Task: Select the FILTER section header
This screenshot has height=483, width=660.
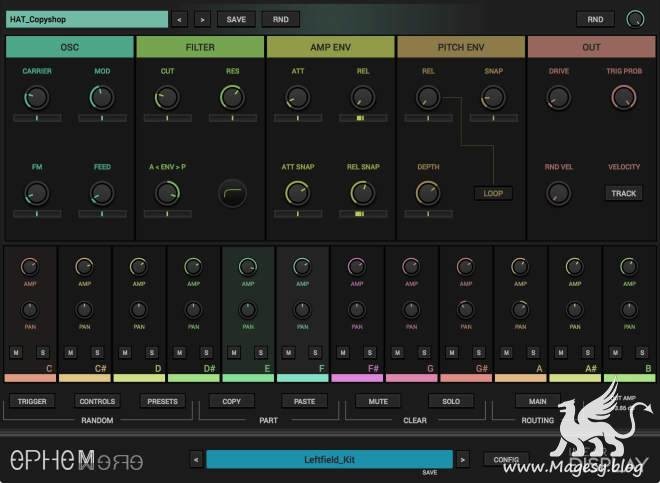Action: coord(200,47)
